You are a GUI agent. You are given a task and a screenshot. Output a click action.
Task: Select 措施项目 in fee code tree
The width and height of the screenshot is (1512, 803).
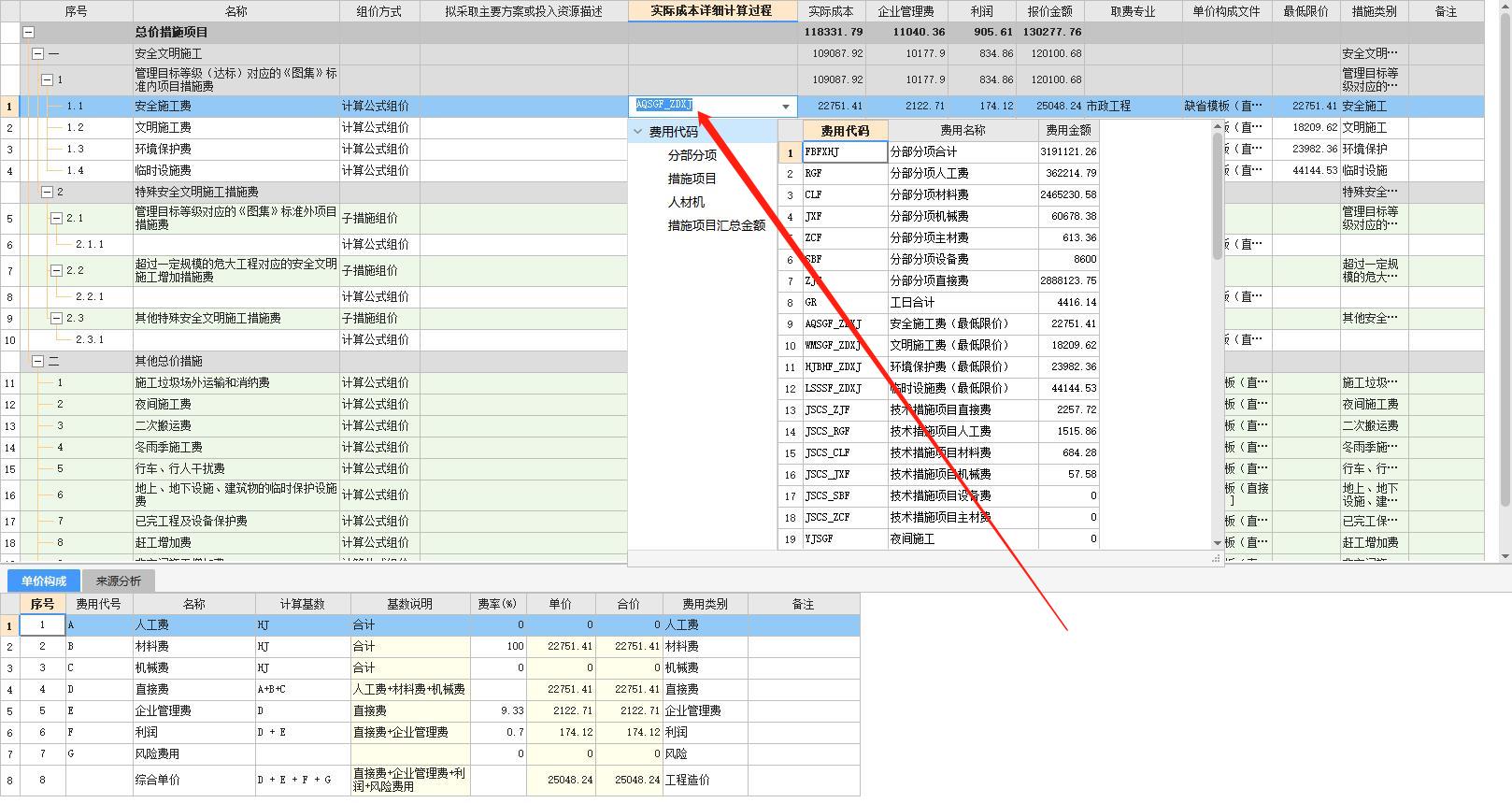pos(692,179)
